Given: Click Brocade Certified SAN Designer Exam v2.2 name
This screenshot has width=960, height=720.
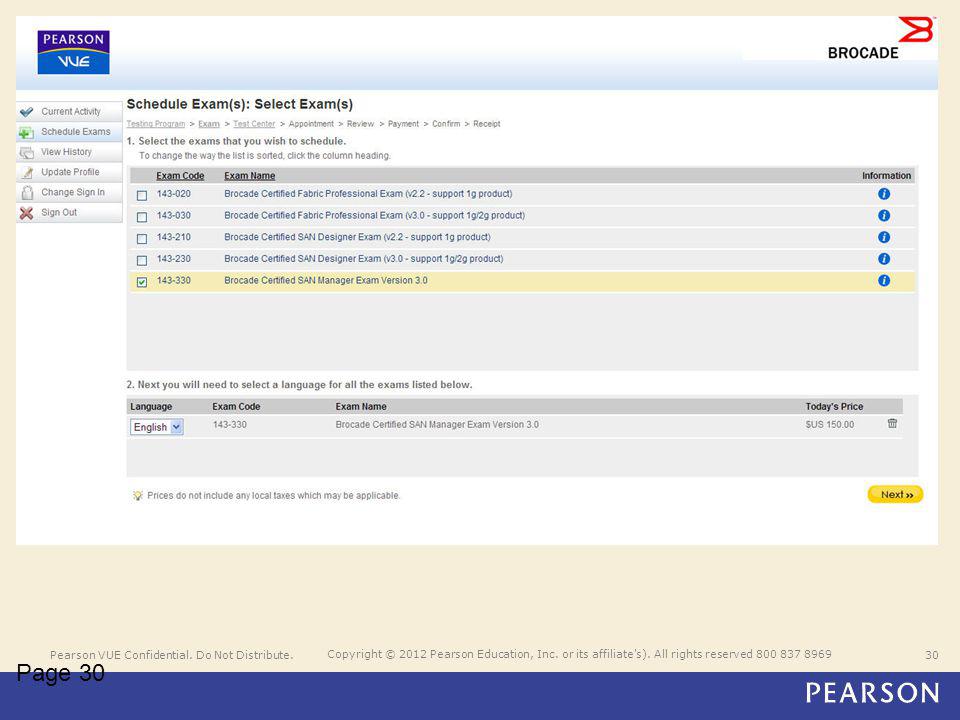Looking at the screenshot, I should click(x=357, y=237).
